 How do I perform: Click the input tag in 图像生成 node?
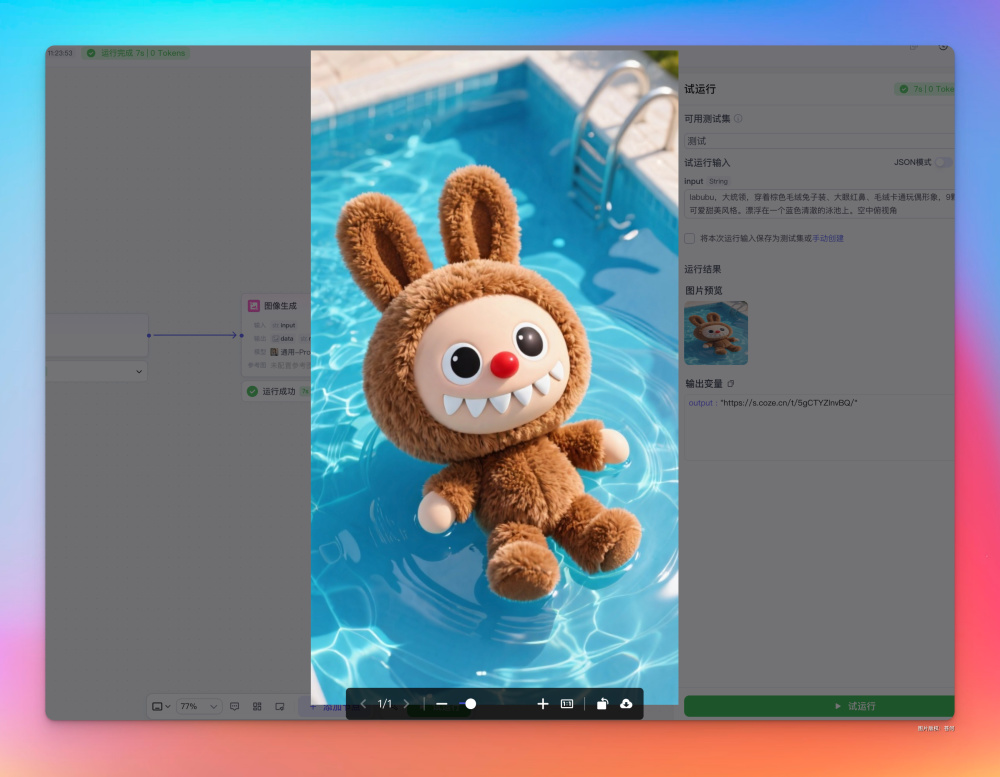click(x=284, y=325)
